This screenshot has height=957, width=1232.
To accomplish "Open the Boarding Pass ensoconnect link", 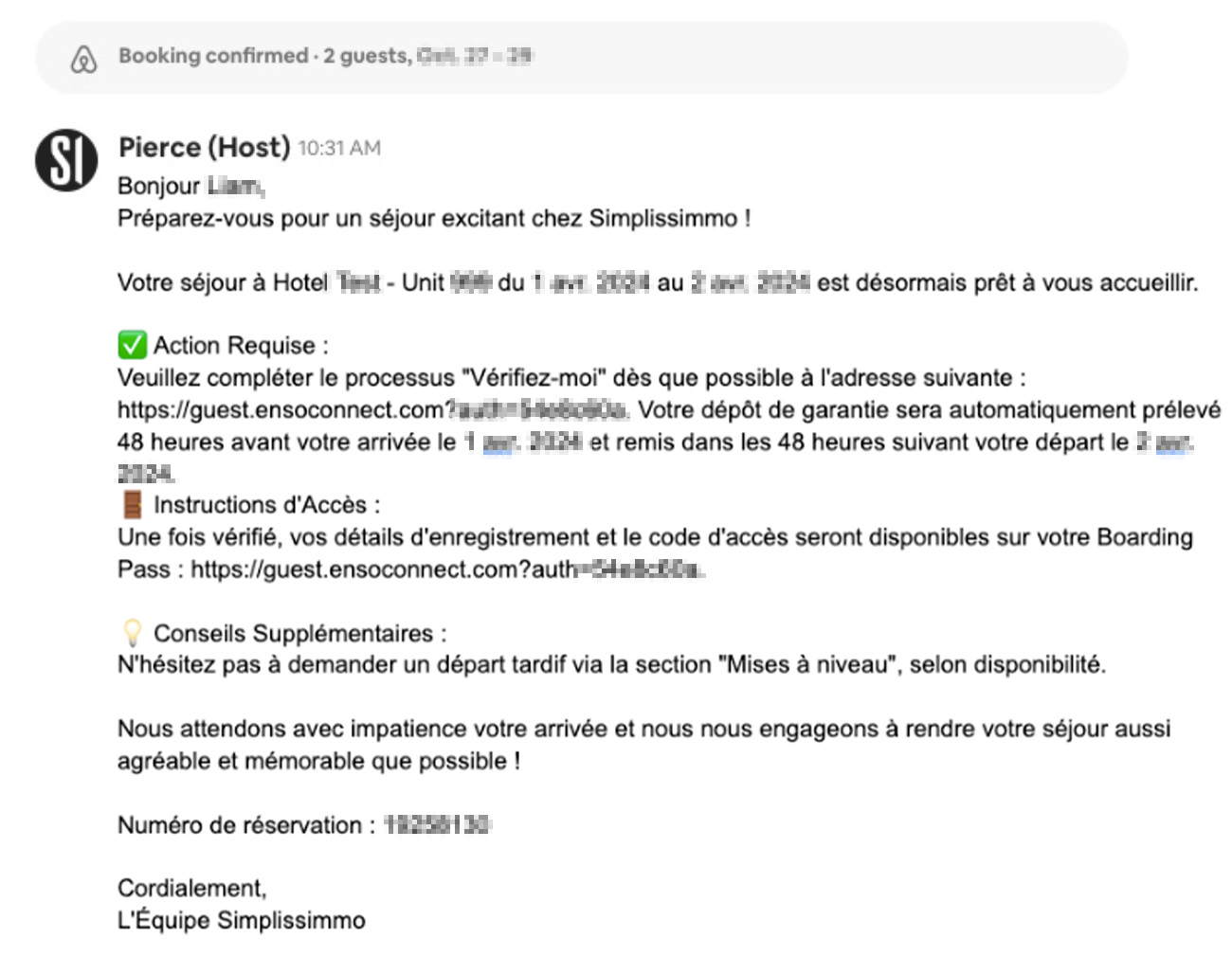I will coord(446,569).
